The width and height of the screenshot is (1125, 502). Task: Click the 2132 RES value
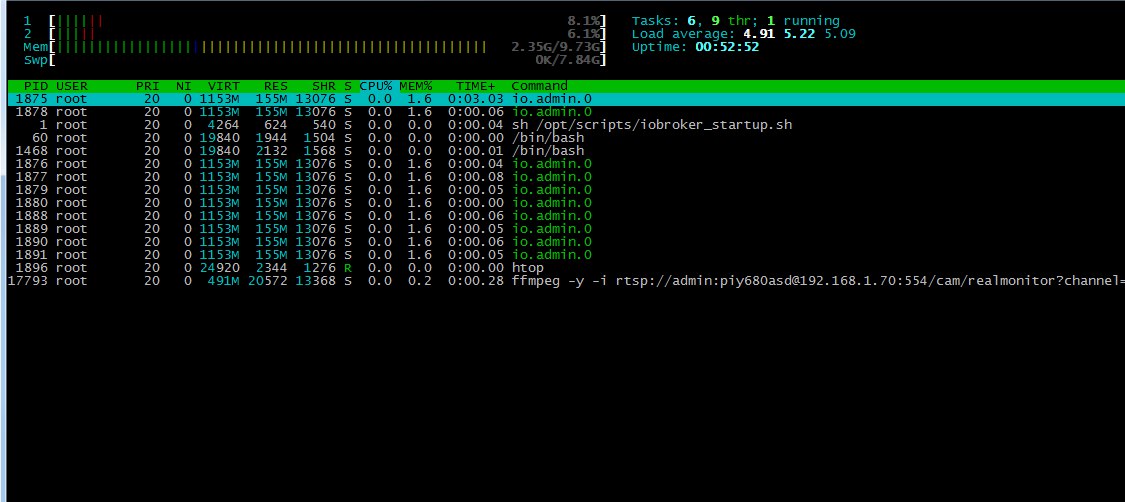(272, 151)
